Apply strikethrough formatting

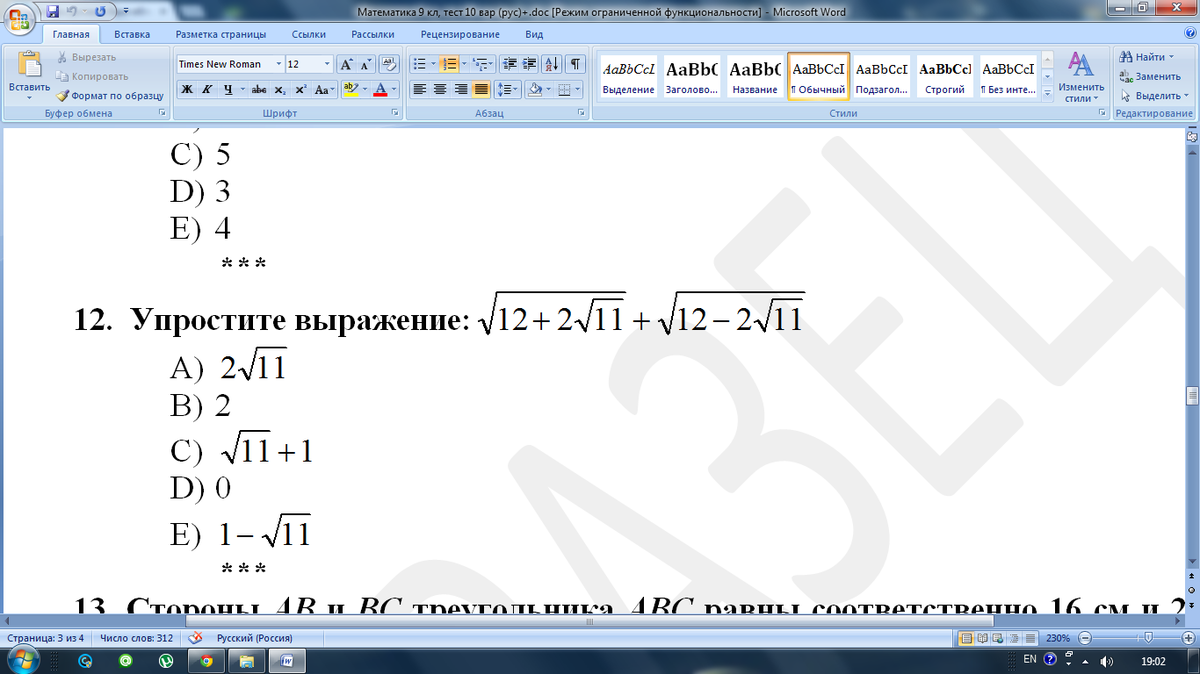pos(259,90)
